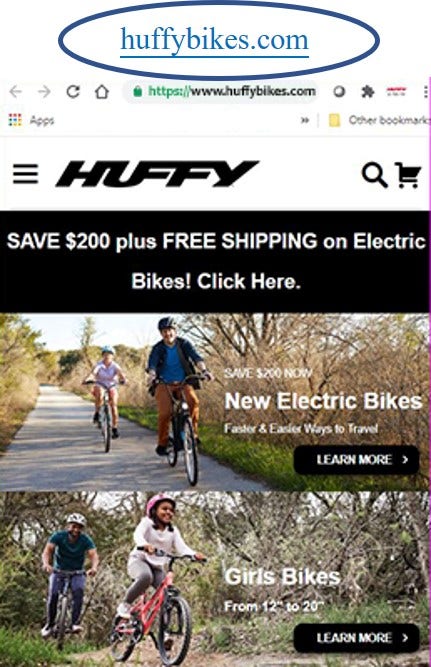The height and width of the screenshot is (667, 431).
Task: Open the site search magnifier icon
Action: pyautogui.click(x=374, y=174)
